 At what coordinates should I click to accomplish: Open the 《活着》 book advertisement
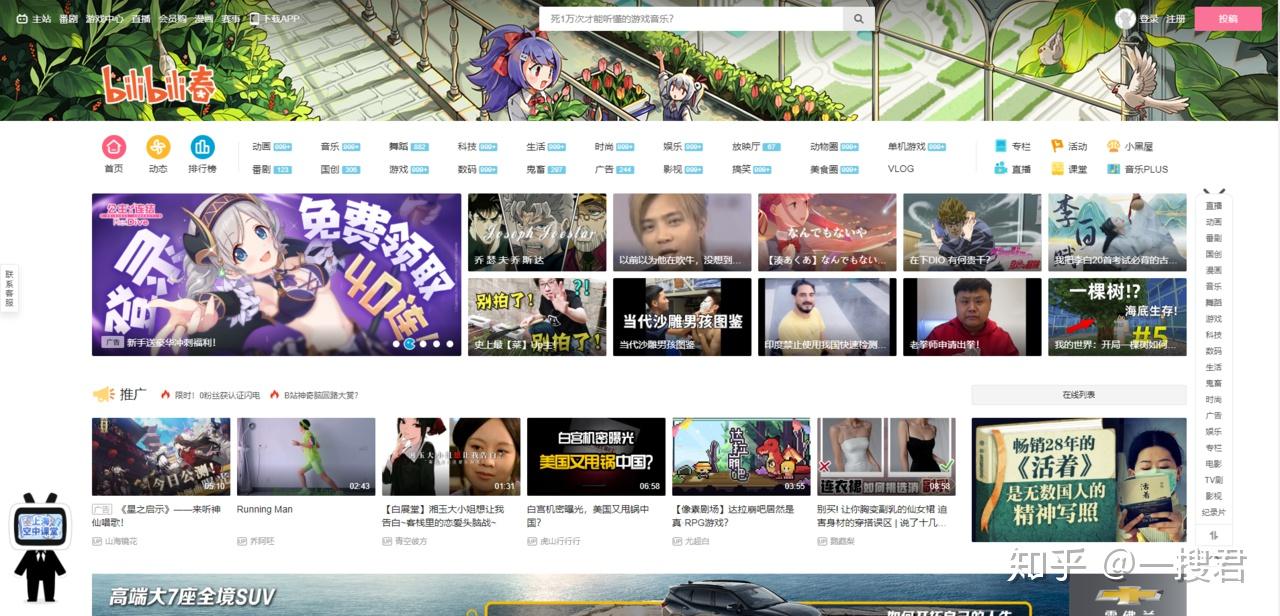click(x=1079, y=480)
